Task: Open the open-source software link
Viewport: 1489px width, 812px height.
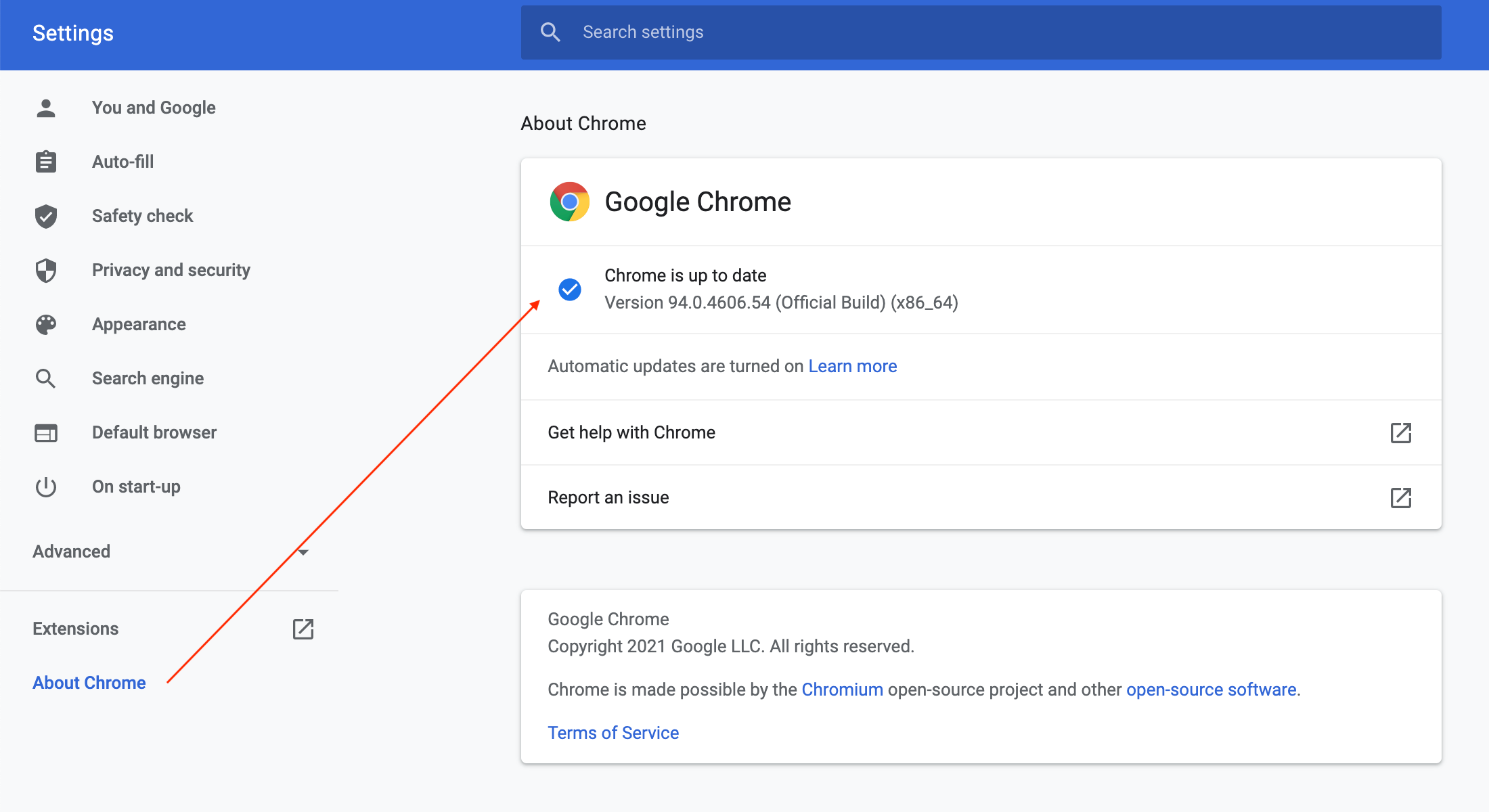Action: [x=1212, y=690]
